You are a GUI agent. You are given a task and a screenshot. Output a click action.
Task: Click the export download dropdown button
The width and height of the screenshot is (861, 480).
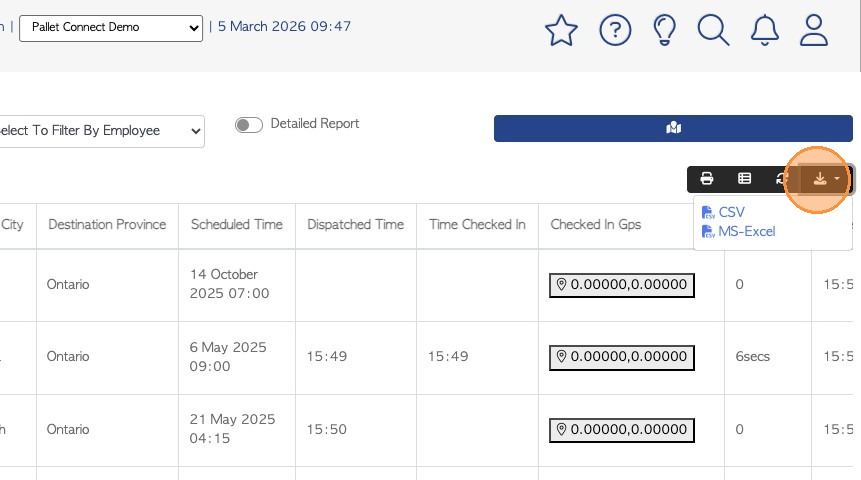coord(825,179)
